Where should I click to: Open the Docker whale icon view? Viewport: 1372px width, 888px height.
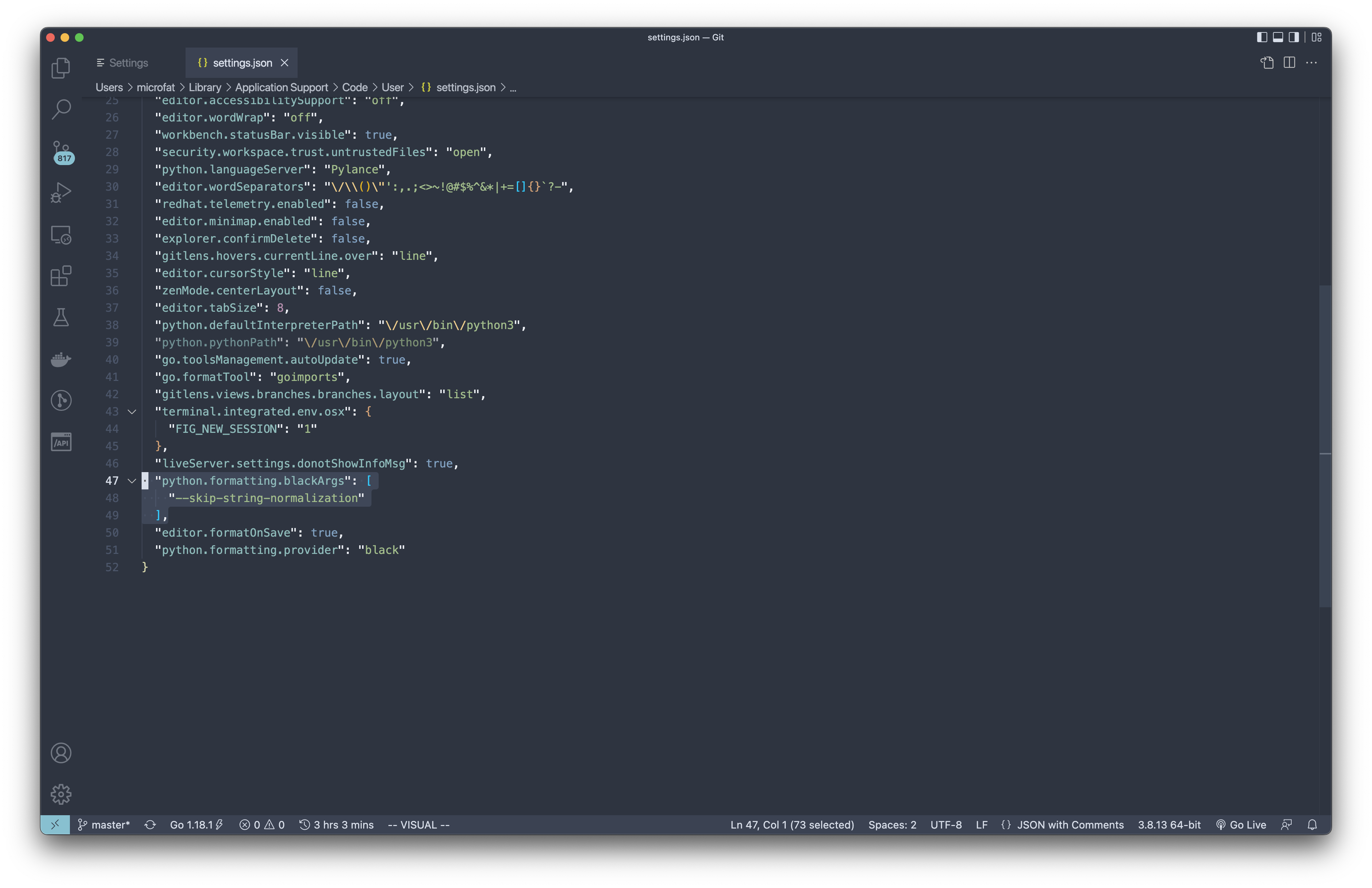click(x=61, y=359)
